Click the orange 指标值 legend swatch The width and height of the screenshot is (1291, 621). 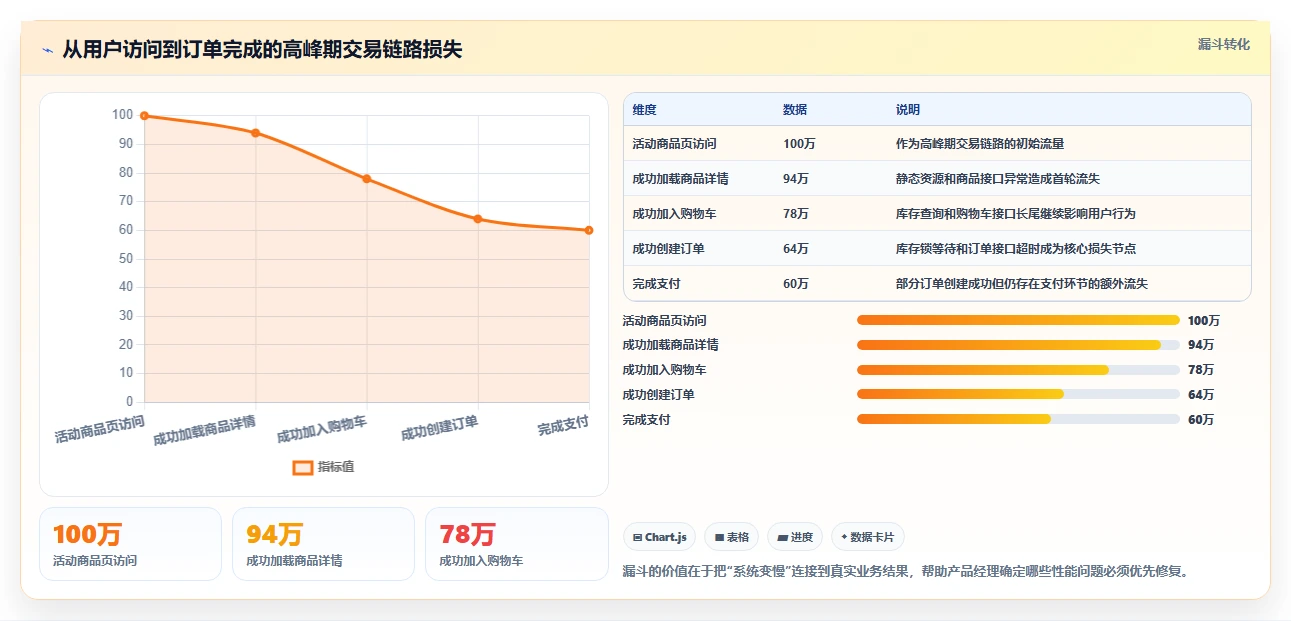click(303, 467)
